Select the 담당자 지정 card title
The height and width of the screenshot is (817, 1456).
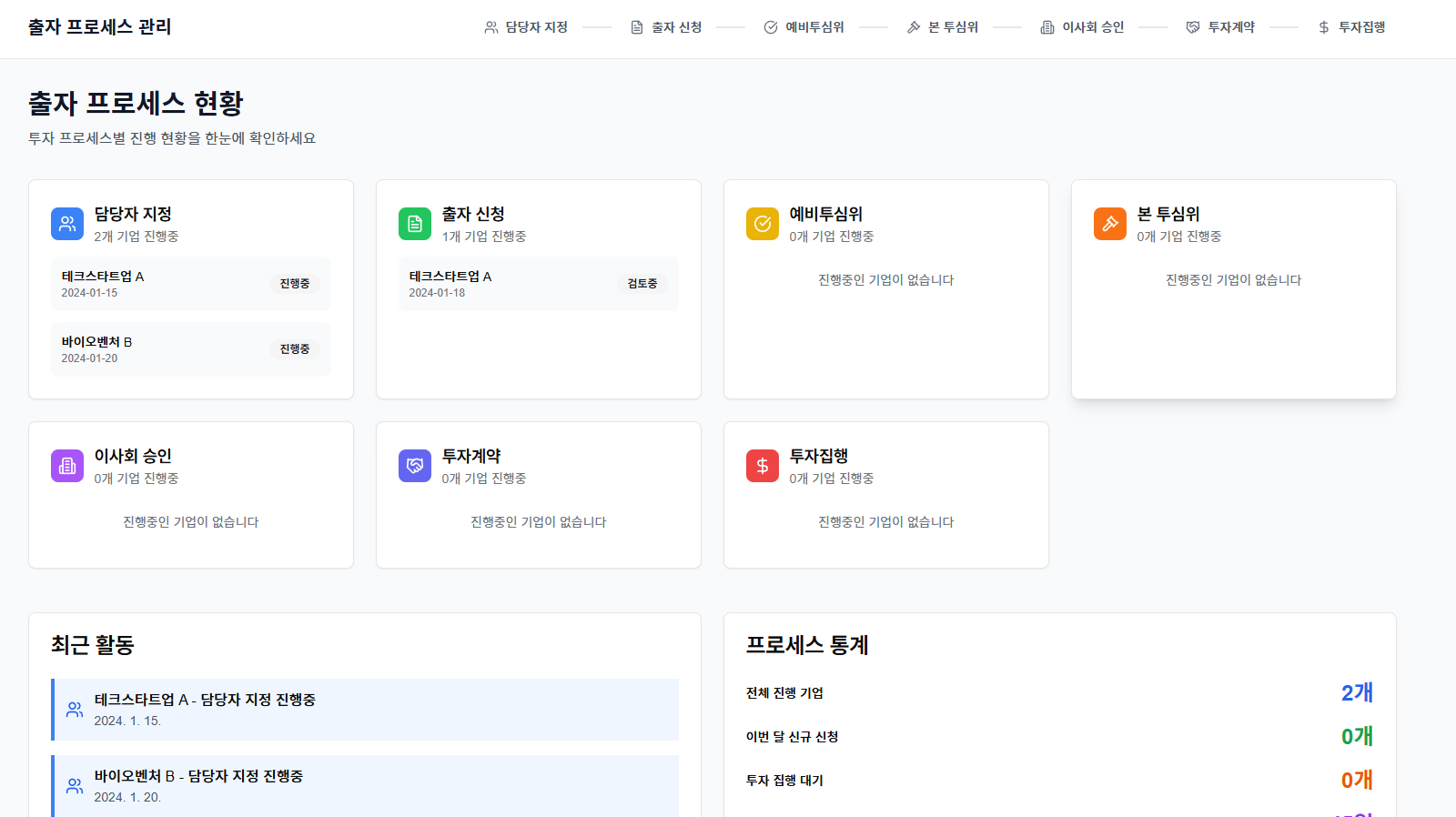click(133, 214)
